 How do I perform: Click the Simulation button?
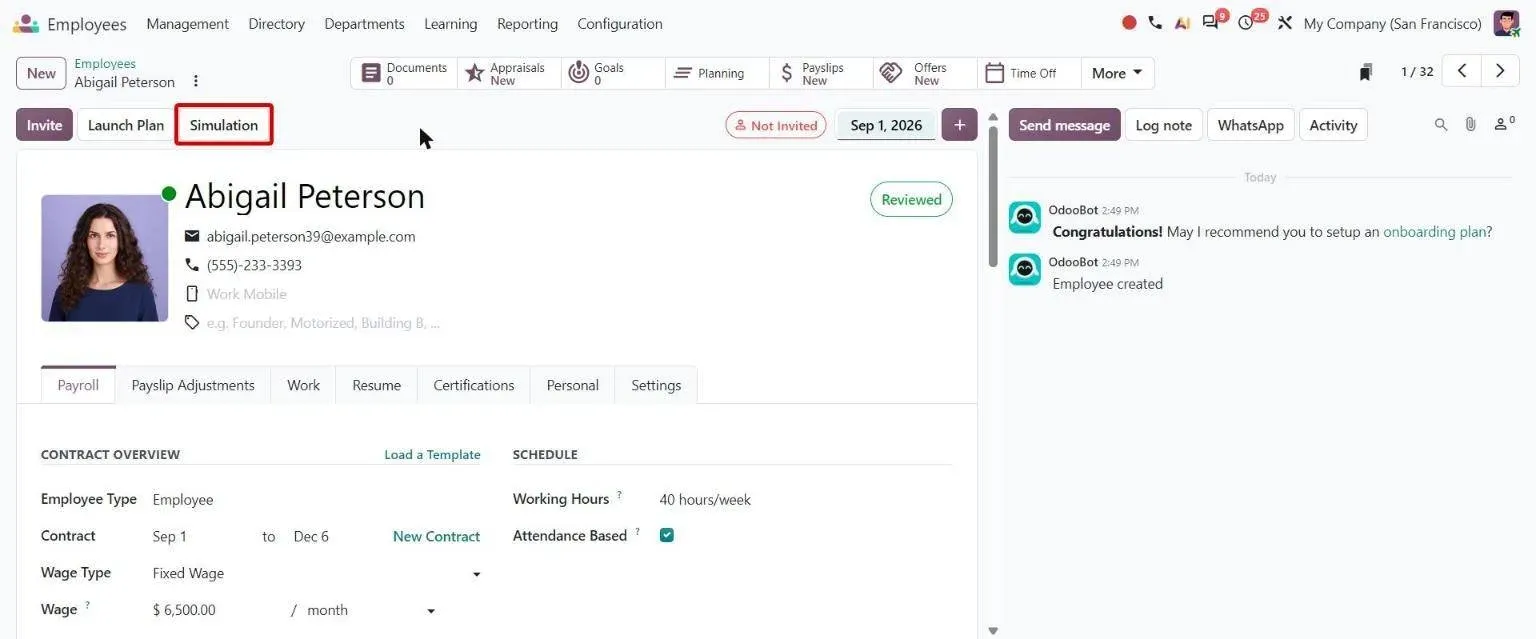[x=224, y=125]
